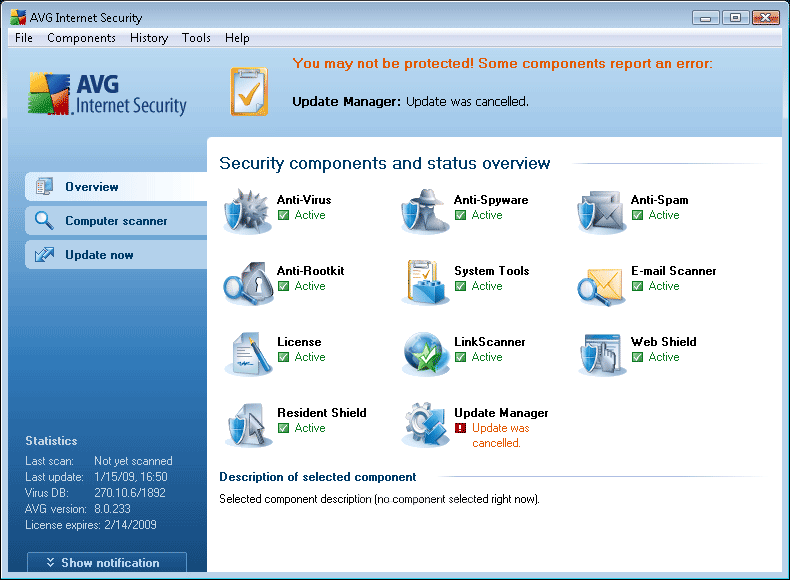Click the Statistics heading
Image resolution: width=790 pixels, height=580 pixels.
click(51, 441)
